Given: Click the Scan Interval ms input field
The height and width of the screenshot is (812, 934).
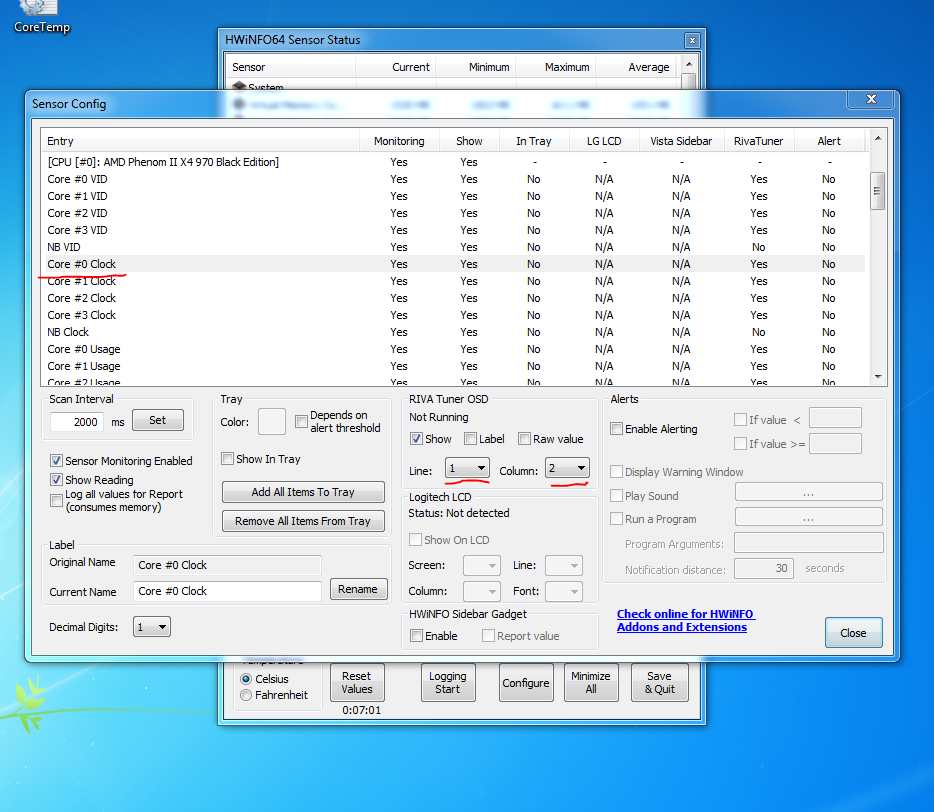Looking at the screenshot, I should click(77, 422).
